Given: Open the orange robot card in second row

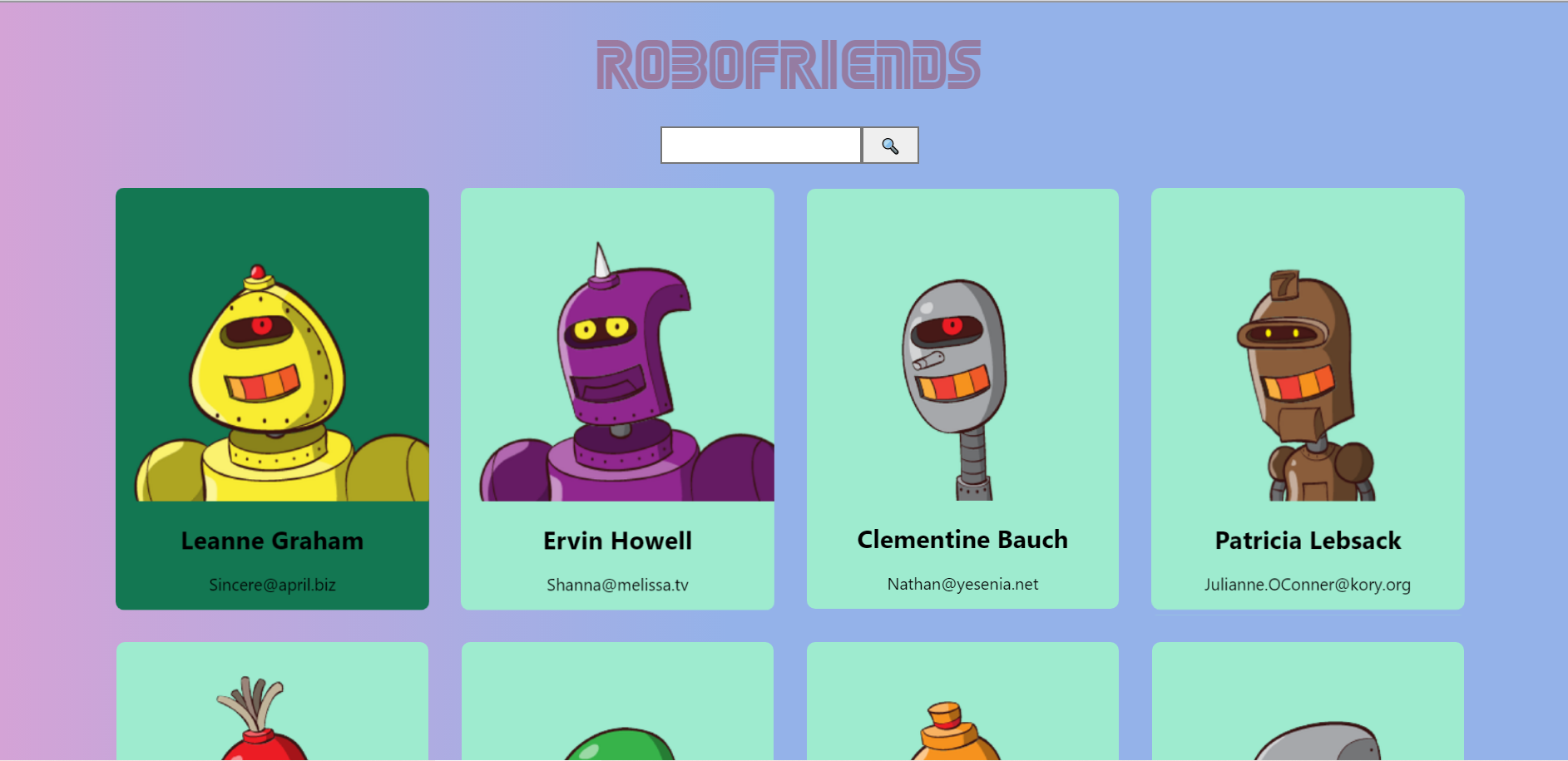Looking at the screenshot, I should [x=962, y=701].
